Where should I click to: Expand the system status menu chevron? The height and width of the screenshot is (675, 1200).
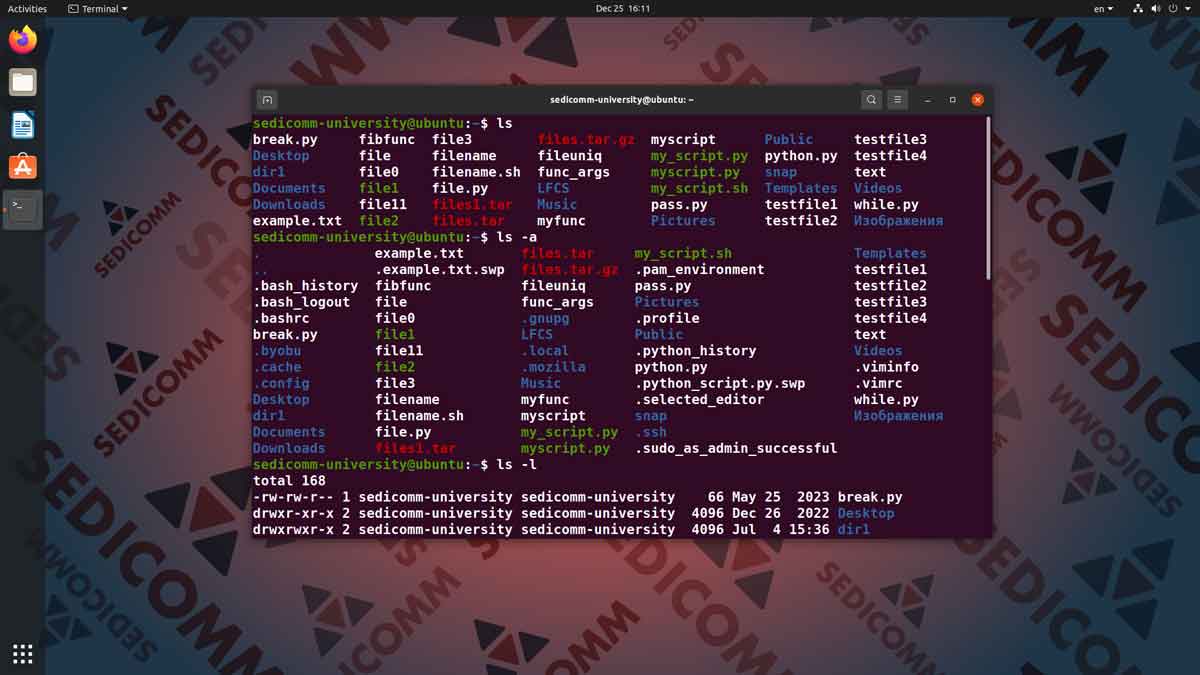click(x=1186, y=8)
